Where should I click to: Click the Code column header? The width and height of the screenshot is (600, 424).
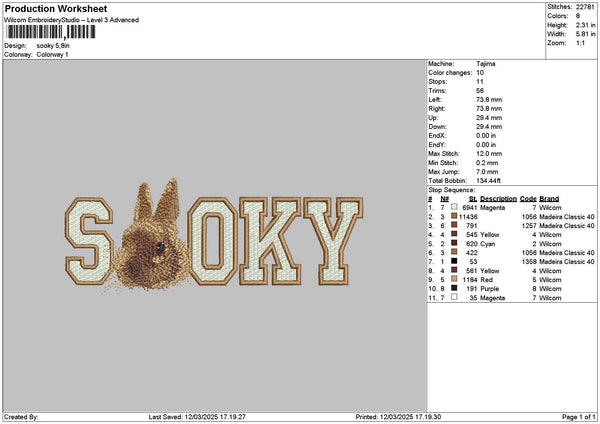pos(528,198)
